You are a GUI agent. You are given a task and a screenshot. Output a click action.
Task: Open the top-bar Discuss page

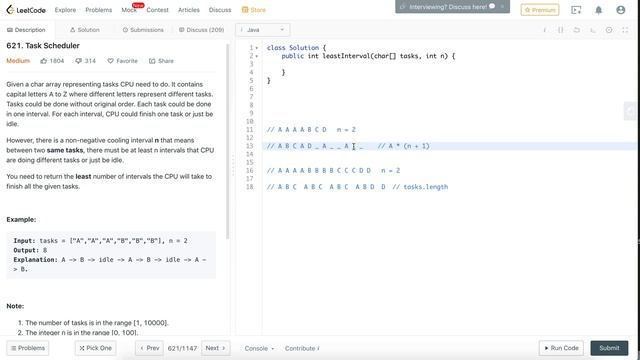[220, 10]
